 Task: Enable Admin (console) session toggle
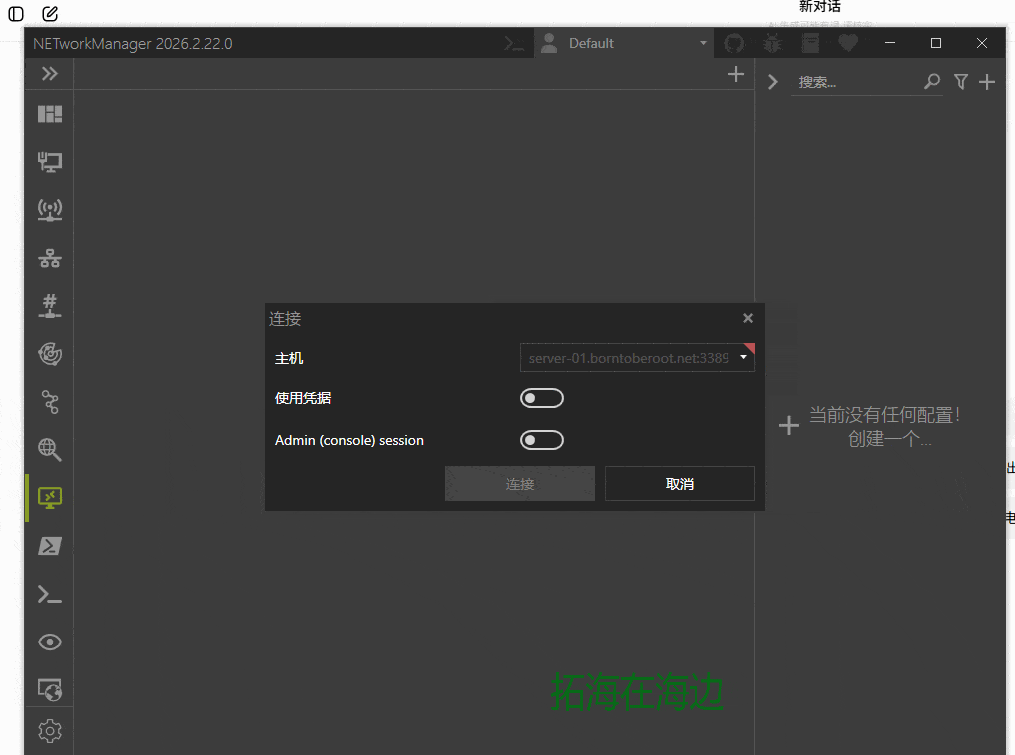542,440
